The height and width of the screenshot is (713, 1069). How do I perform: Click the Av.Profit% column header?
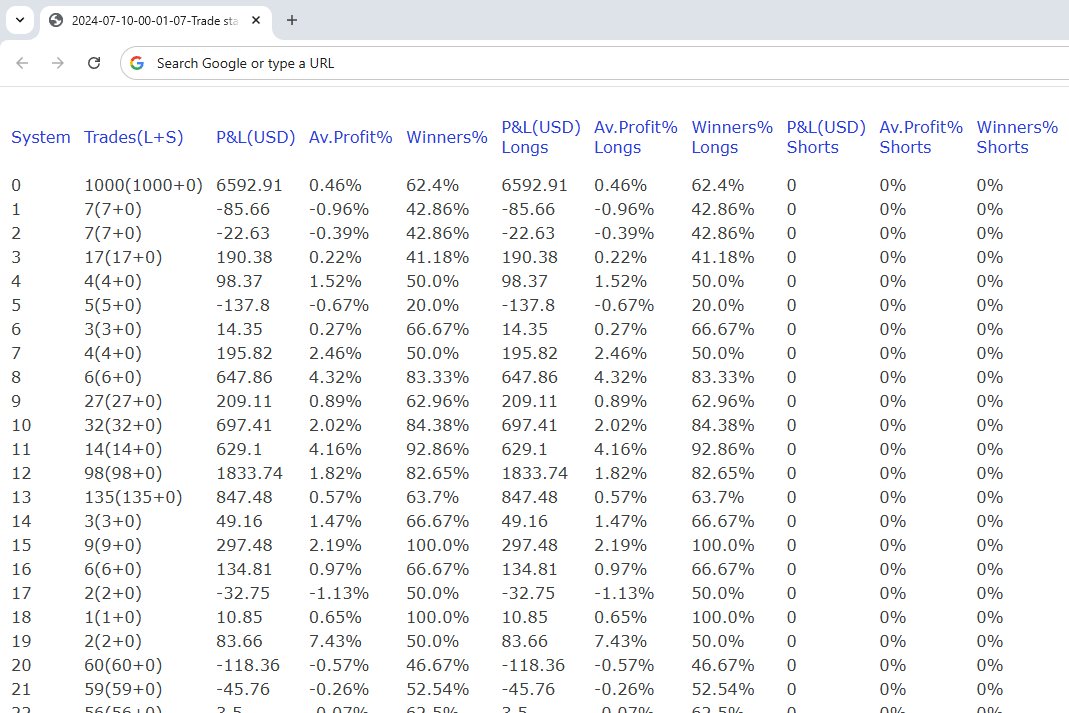(350, 137)
